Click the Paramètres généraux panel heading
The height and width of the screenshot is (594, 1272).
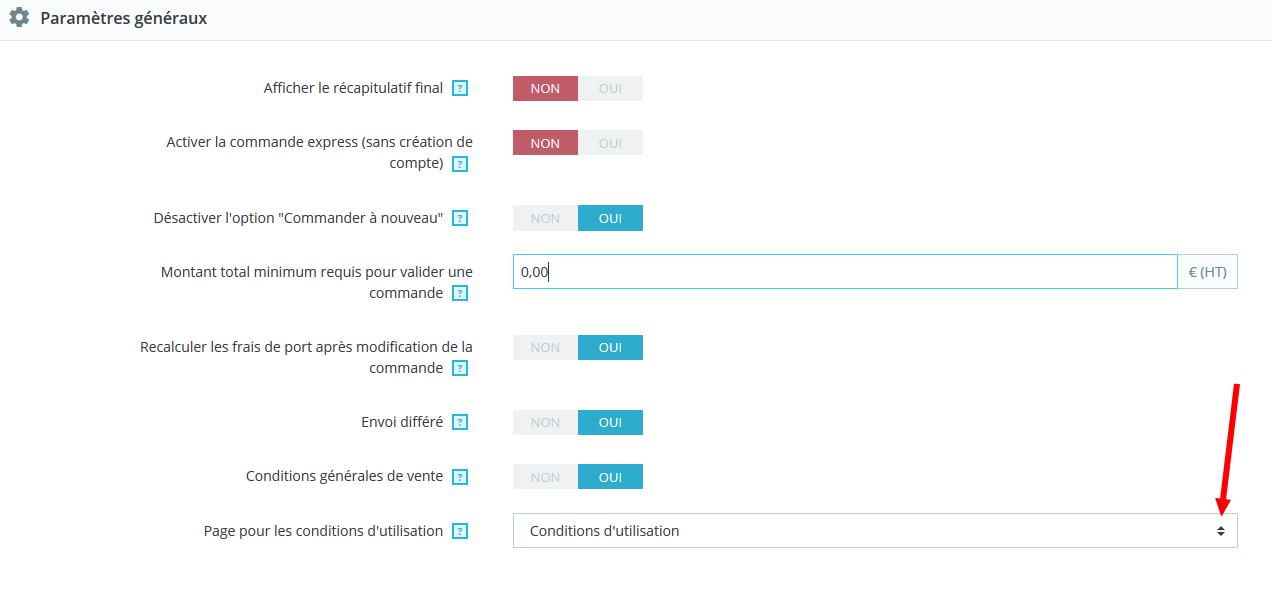pos(124,18)
